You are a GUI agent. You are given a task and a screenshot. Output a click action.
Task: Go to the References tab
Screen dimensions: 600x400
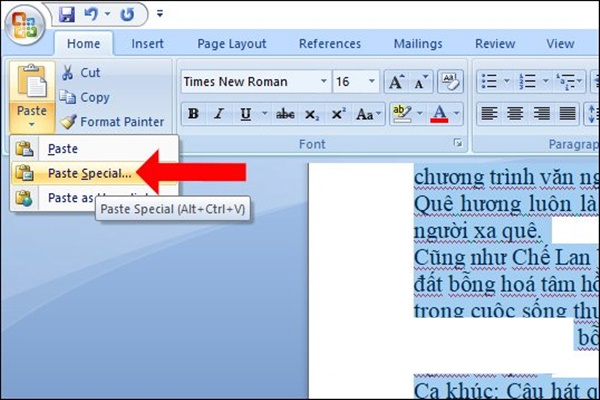coord(330,44)
